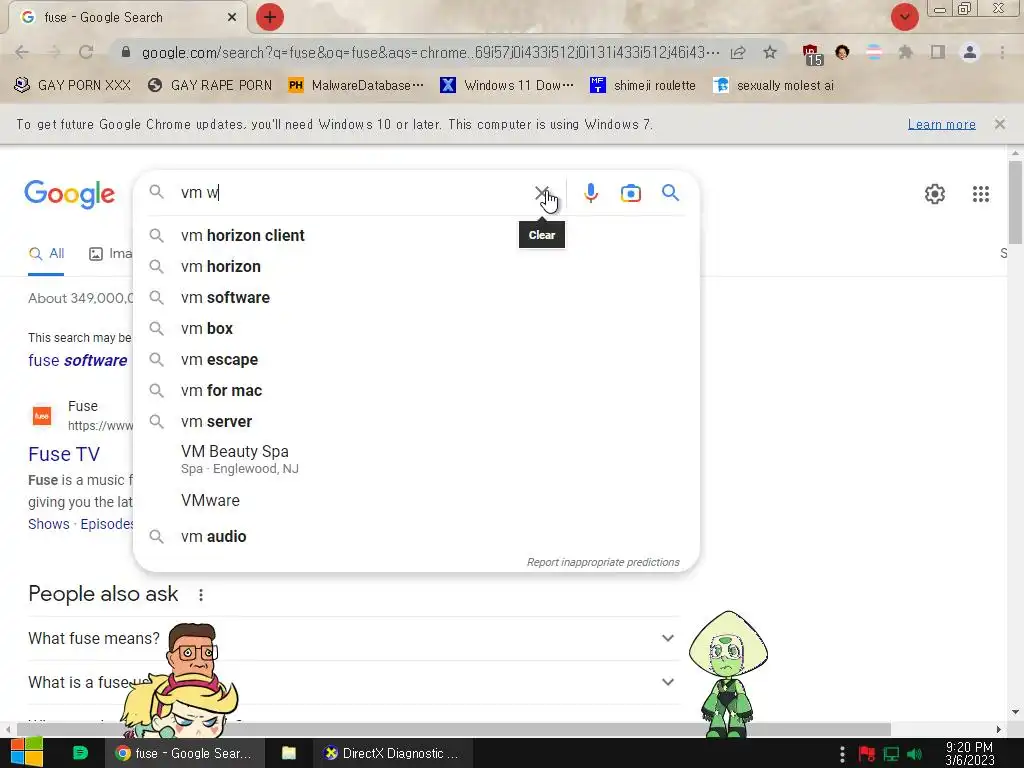Open Google quick settings gear
Image resolution: width=1024 pixels, height=768 pixels.
click(x=935, y=194)
